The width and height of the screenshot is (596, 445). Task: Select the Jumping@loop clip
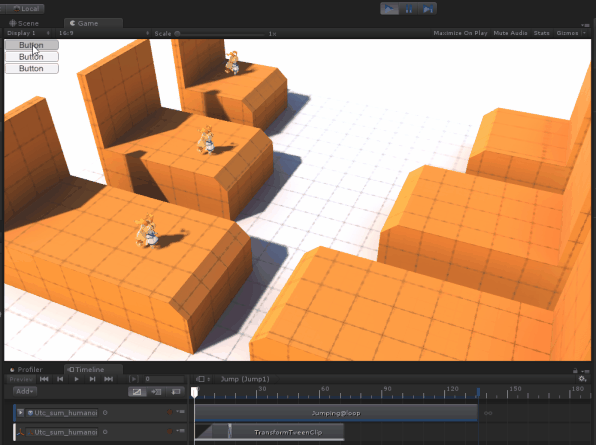336,413
